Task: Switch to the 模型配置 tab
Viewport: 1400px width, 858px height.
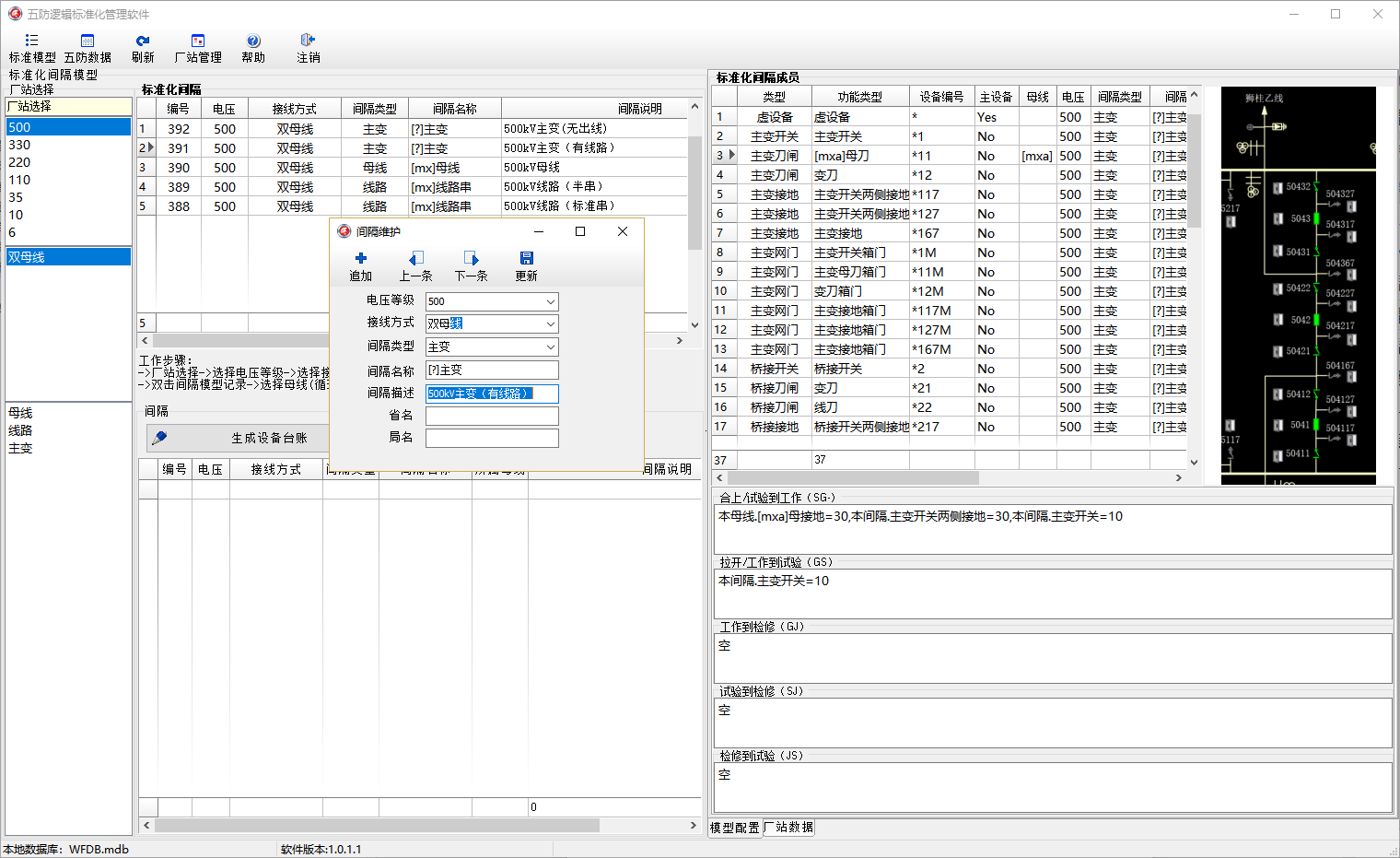Action: point(734,828)
